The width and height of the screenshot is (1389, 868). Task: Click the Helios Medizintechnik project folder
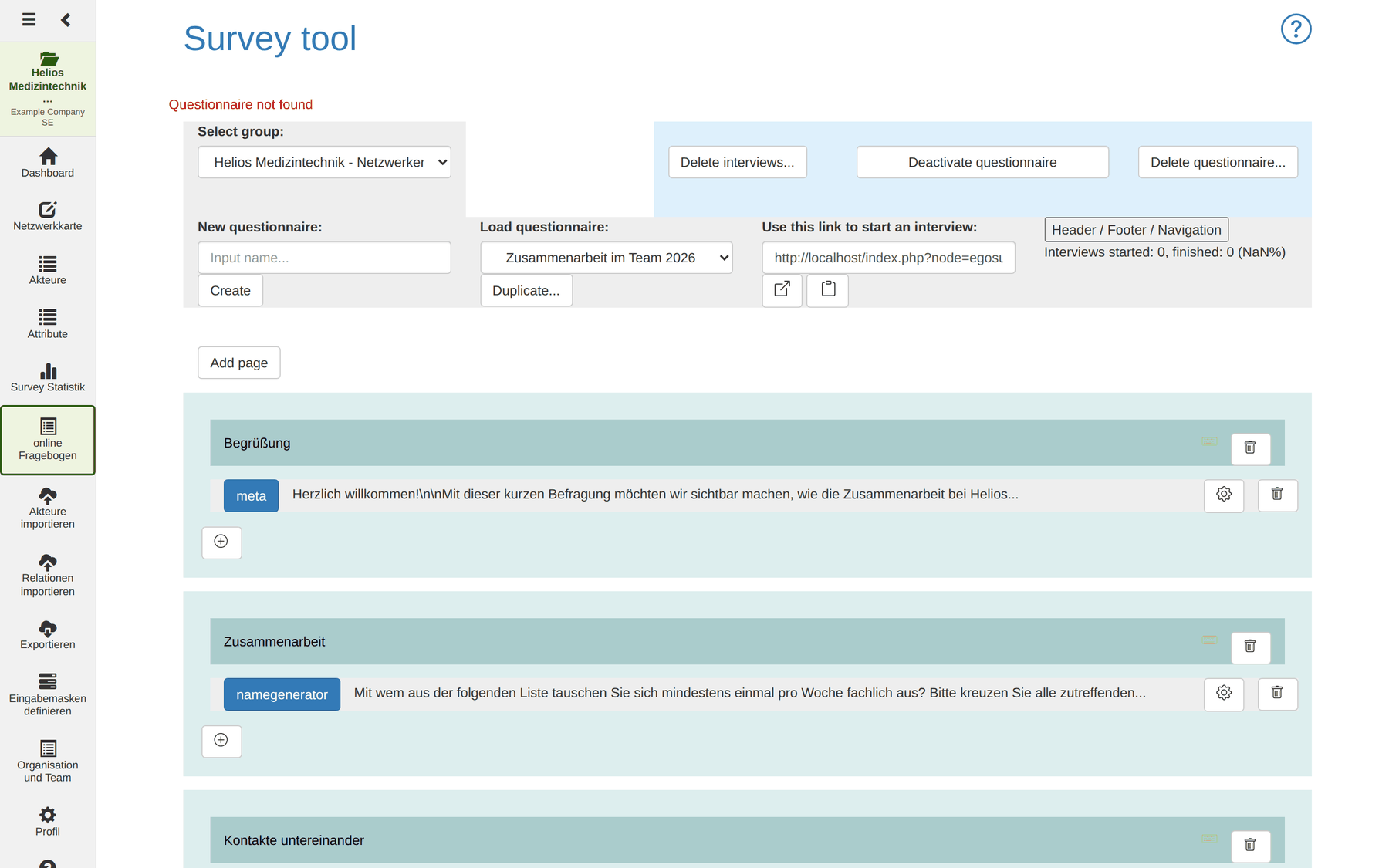click(48, 89)
